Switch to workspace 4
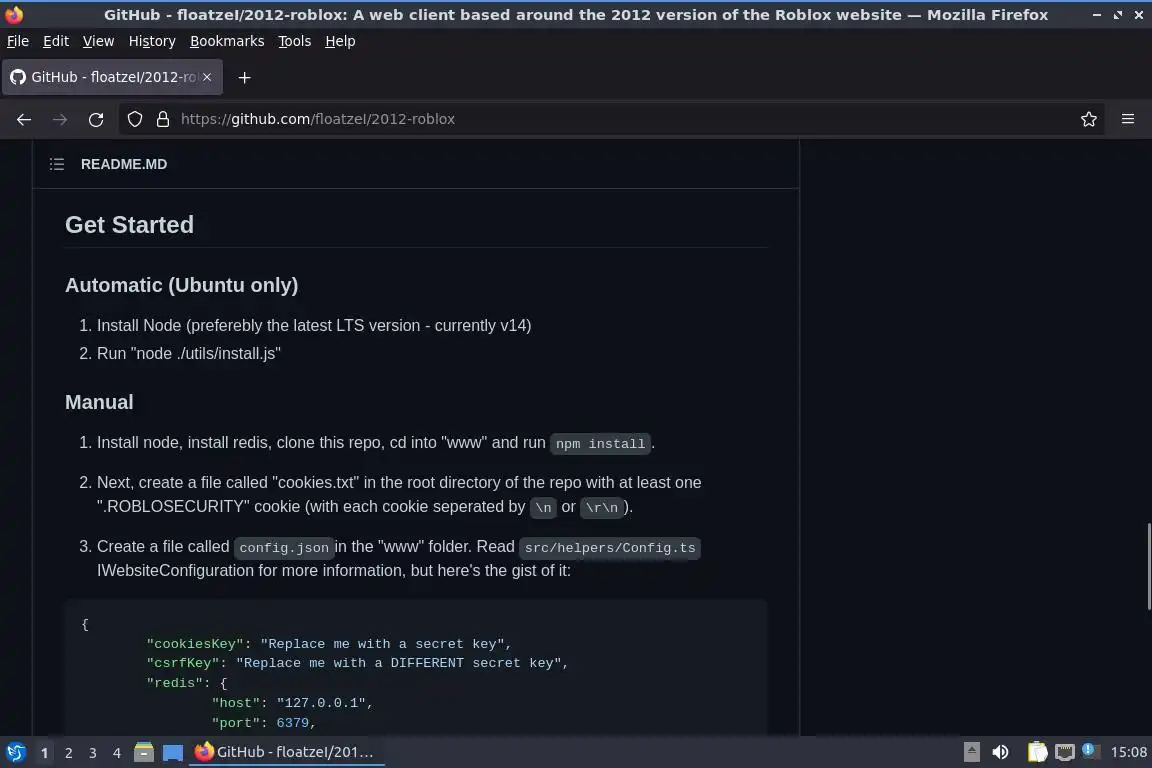Screen dimensions: 1152x768 click(x=117, y=753)
